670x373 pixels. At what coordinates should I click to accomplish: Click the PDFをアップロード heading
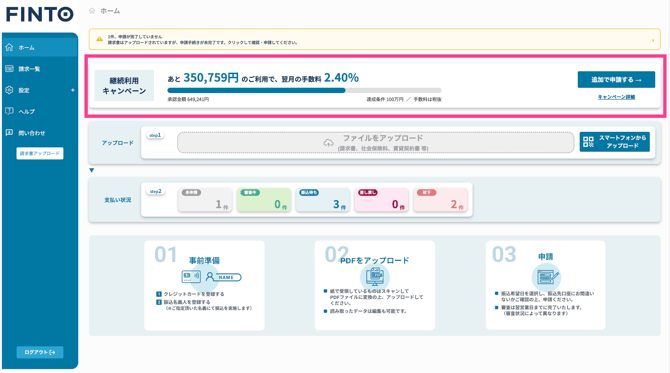[x=374, y=260]
